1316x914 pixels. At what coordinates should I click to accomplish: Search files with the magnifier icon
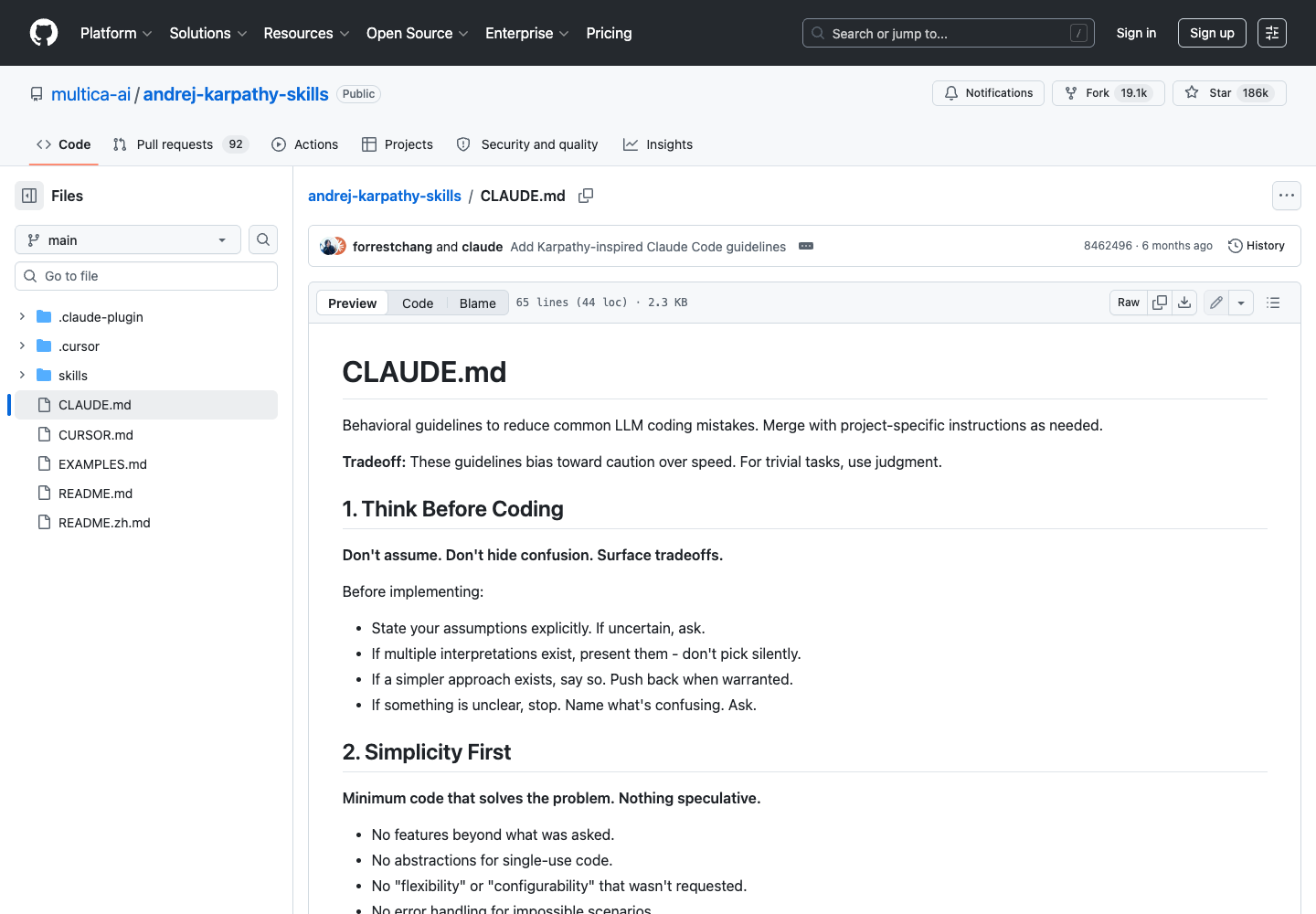[263, 239]
